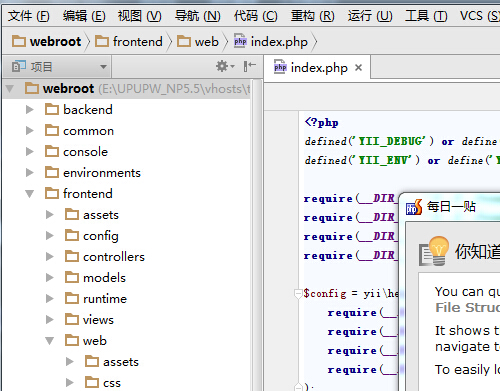
Task: Collapse the frontend folder arrow
Action: coord(30,194)
